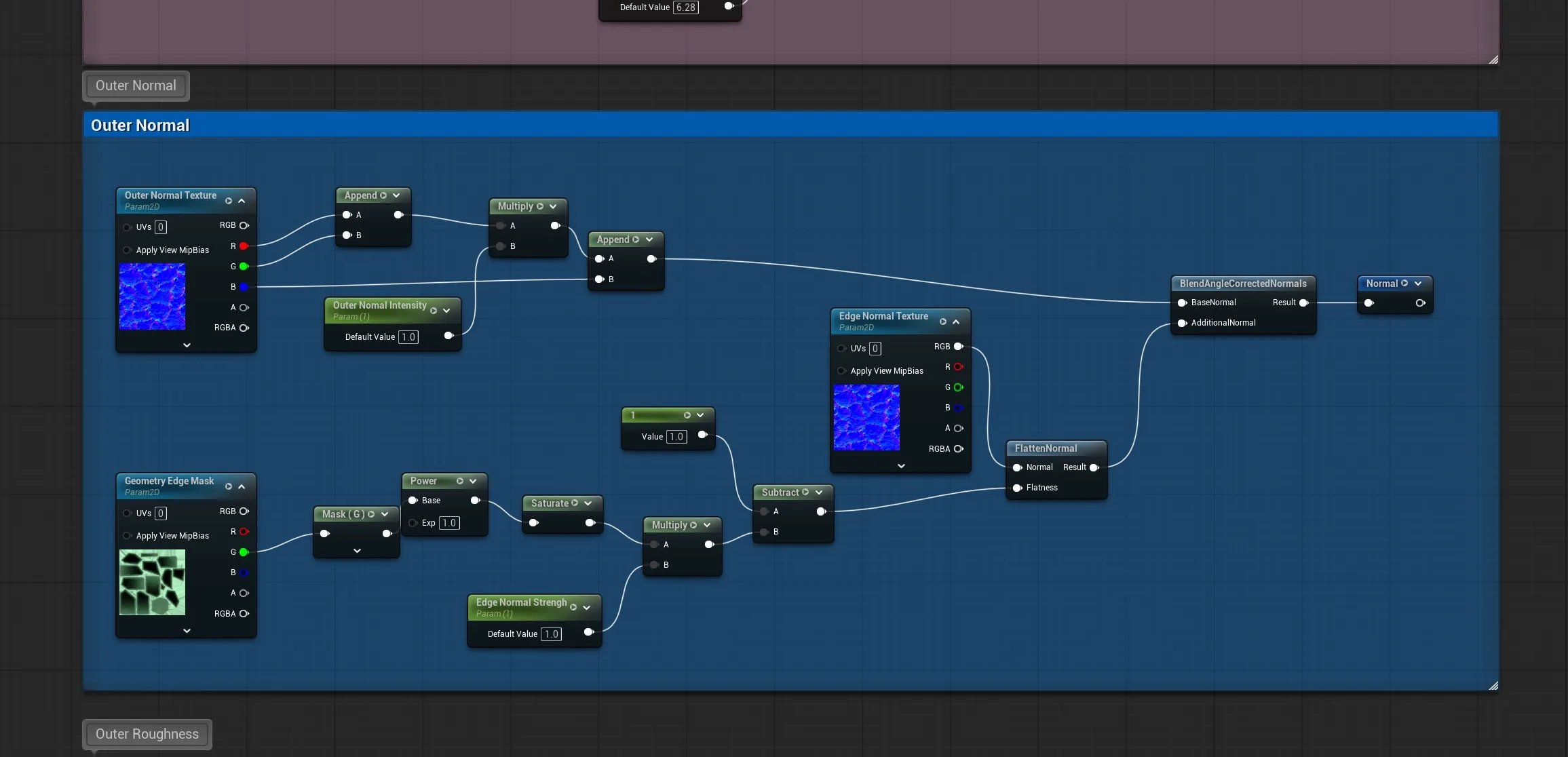Screen dimensions: 1568x757
Task: Click Geometry Edge Mask preview thumbnail
Action: click(152, 583)
